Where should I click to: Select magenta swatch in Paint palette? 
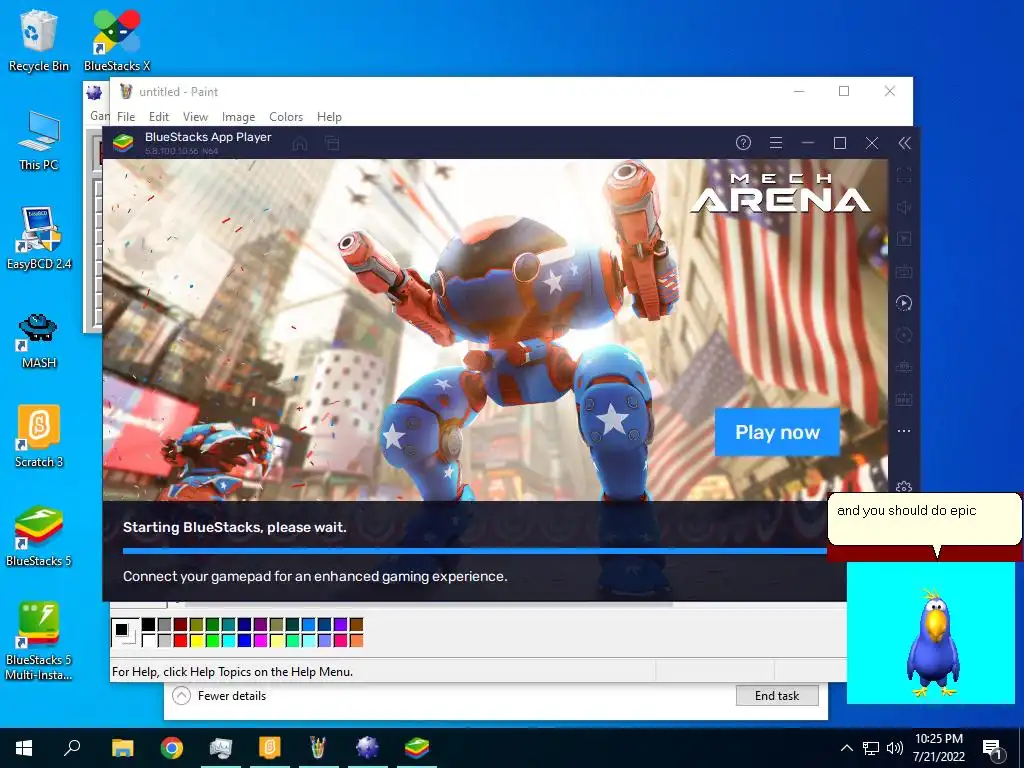click(x=261, y=641)
